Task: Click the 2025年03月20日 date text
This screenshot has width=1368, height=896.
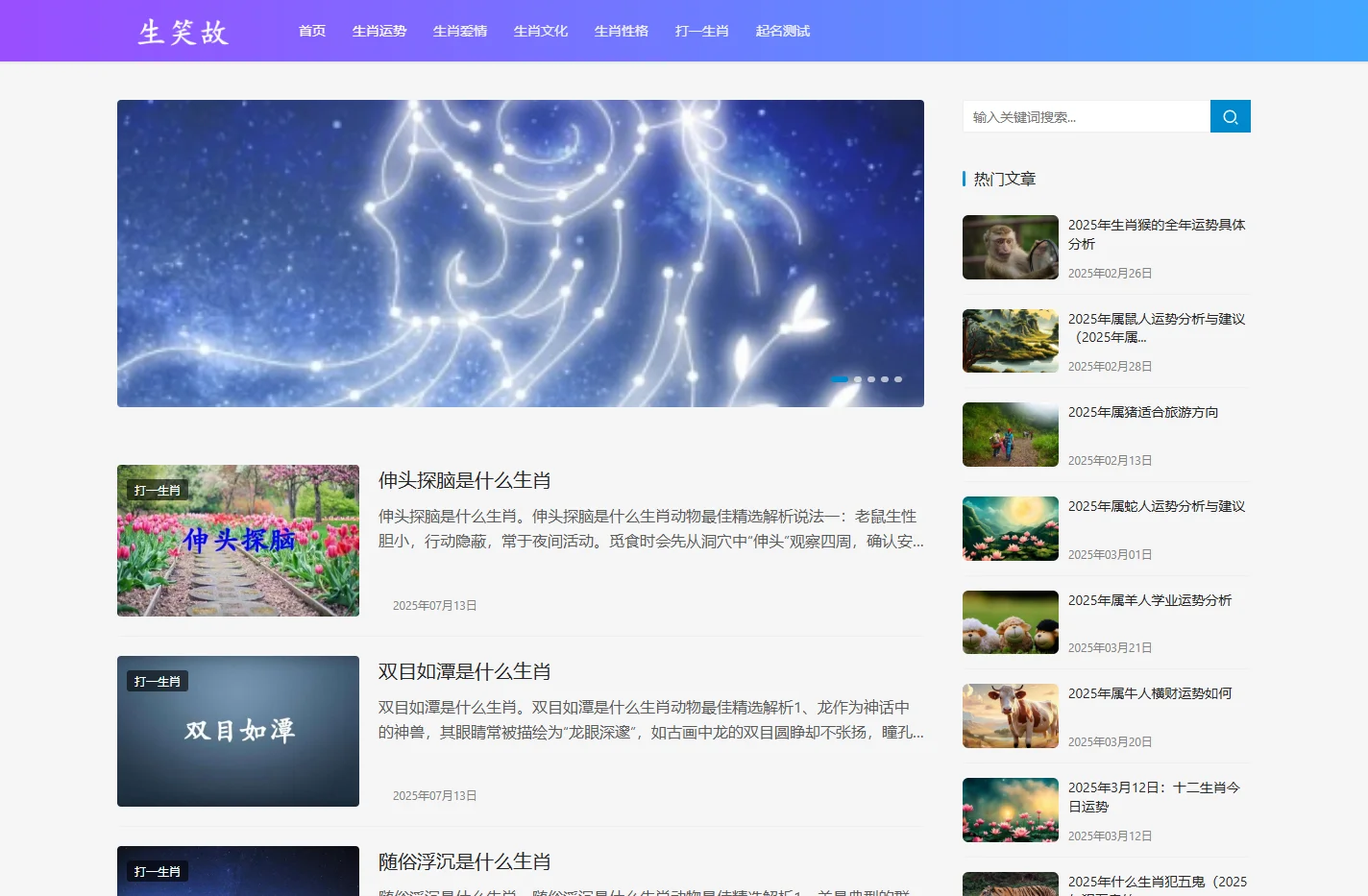Action: (x=1111, y=742)
